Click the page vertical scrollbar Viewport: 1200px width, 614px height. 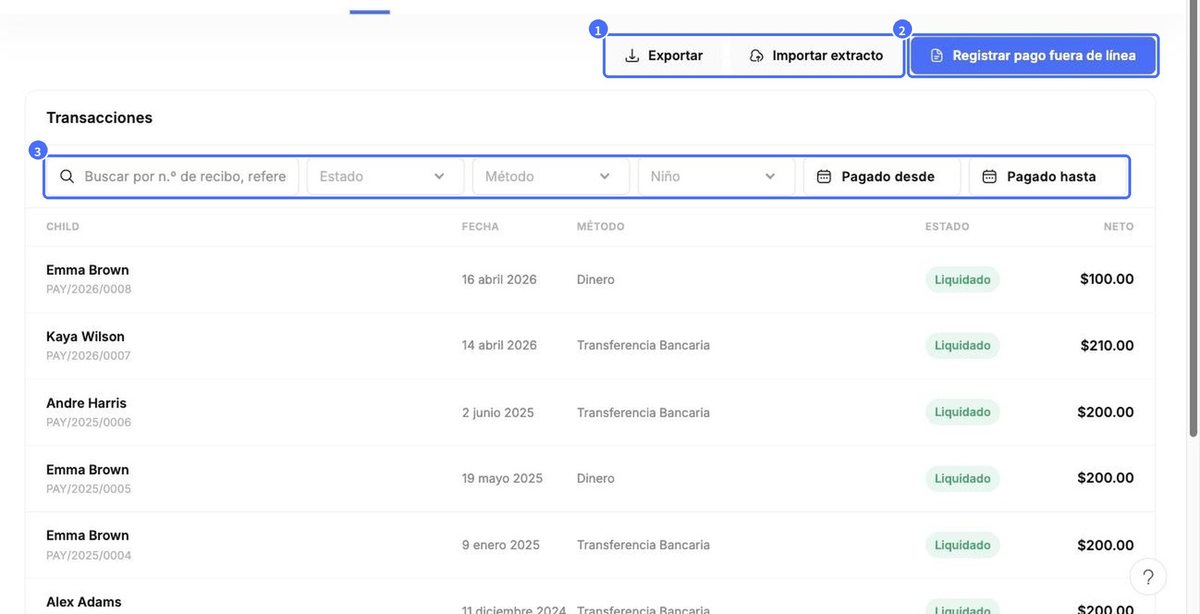click(x=1192, y=220)
